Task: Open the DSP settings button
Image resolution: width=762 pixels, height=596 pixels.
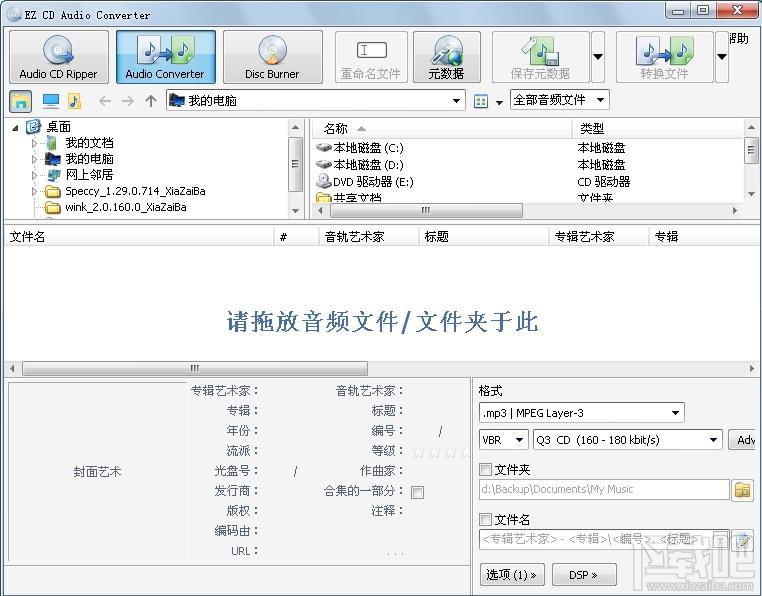Action: point(584,575)
